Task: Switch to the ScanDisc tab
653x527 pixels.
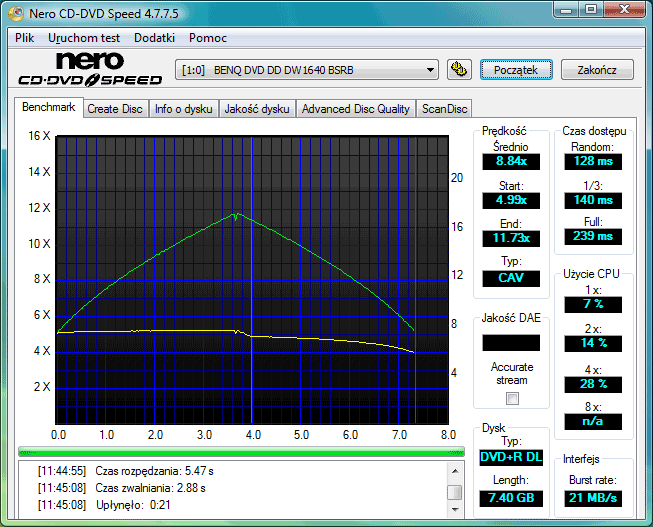Action: click(x=444, y=109)
